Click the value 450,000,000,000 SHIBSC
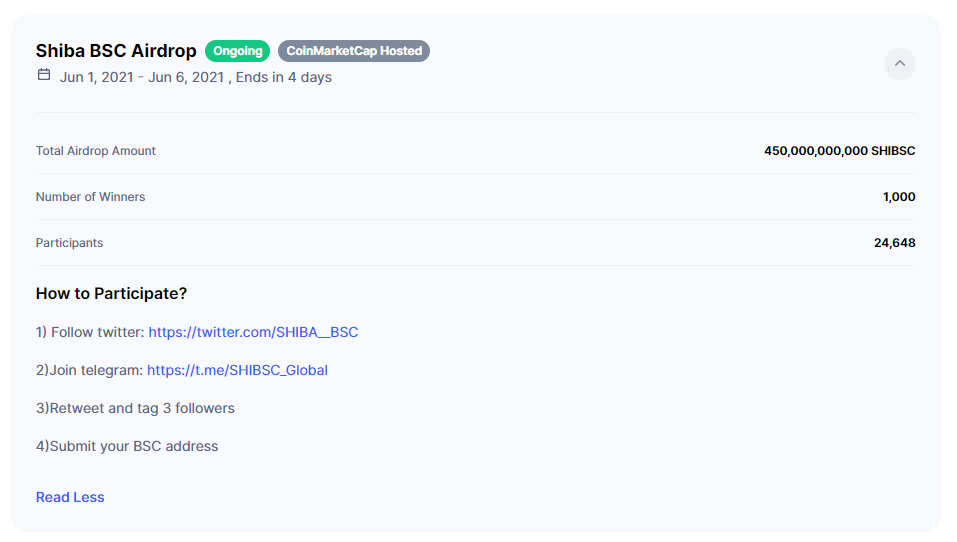This screenshot has width=957, height=542. pyautogui.click(x=840, y=151)
